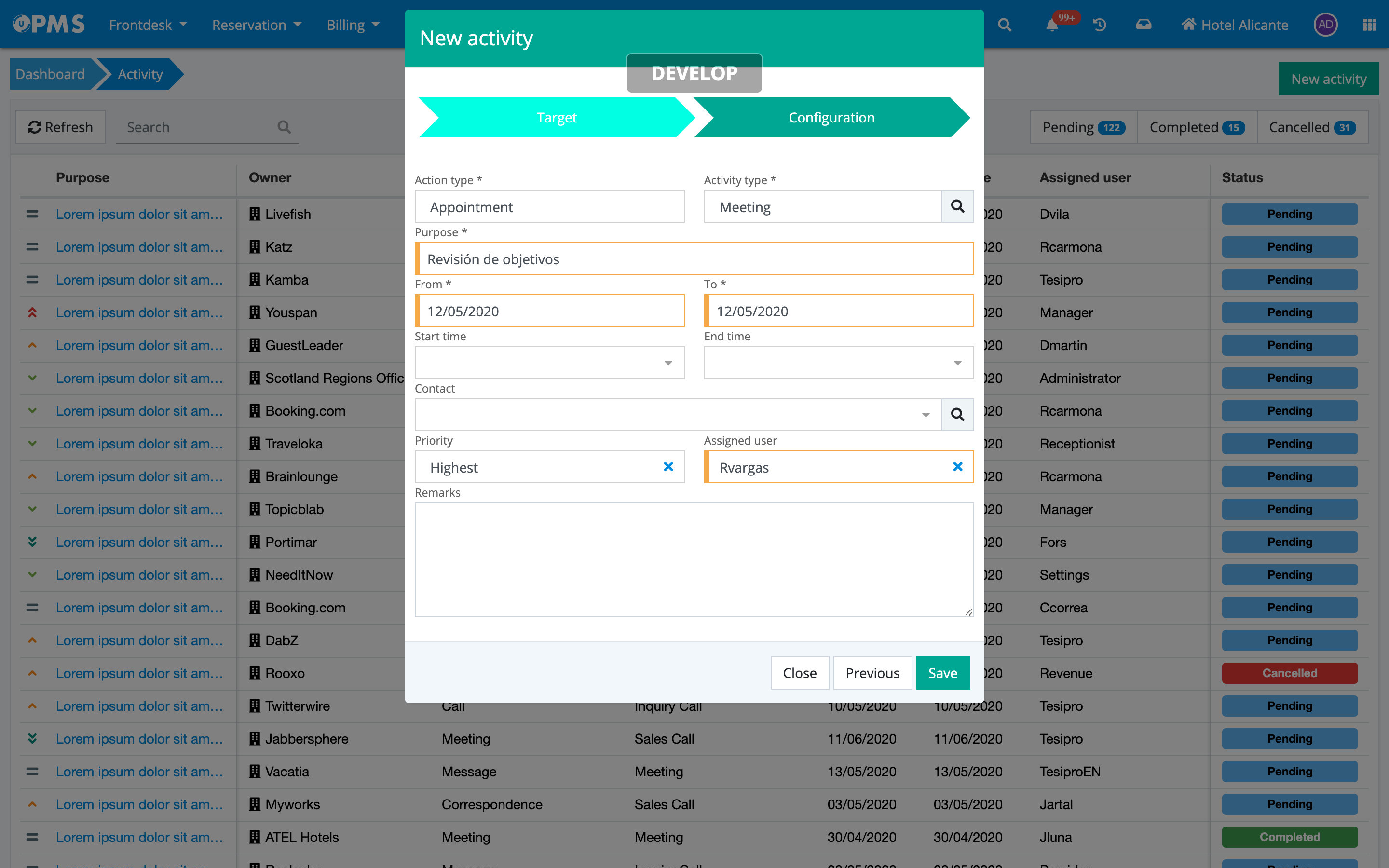
Task: Go to the Target wizard step
Action: 556,118
